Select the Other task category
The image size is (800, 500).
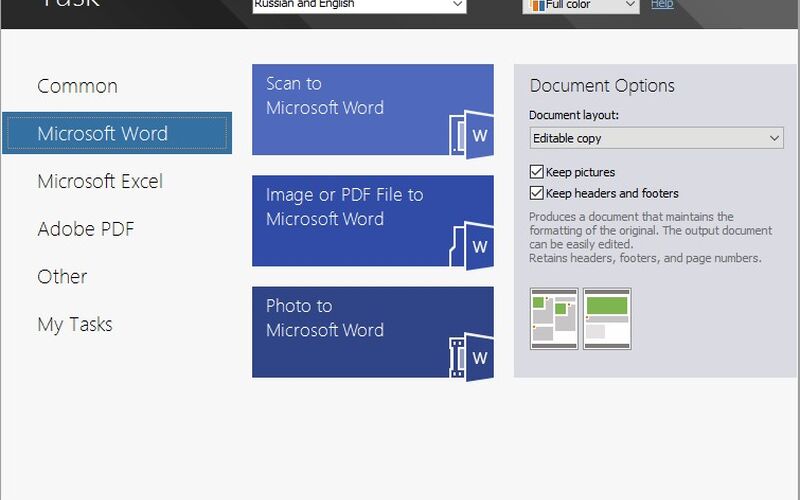click(x=62, y=277)
